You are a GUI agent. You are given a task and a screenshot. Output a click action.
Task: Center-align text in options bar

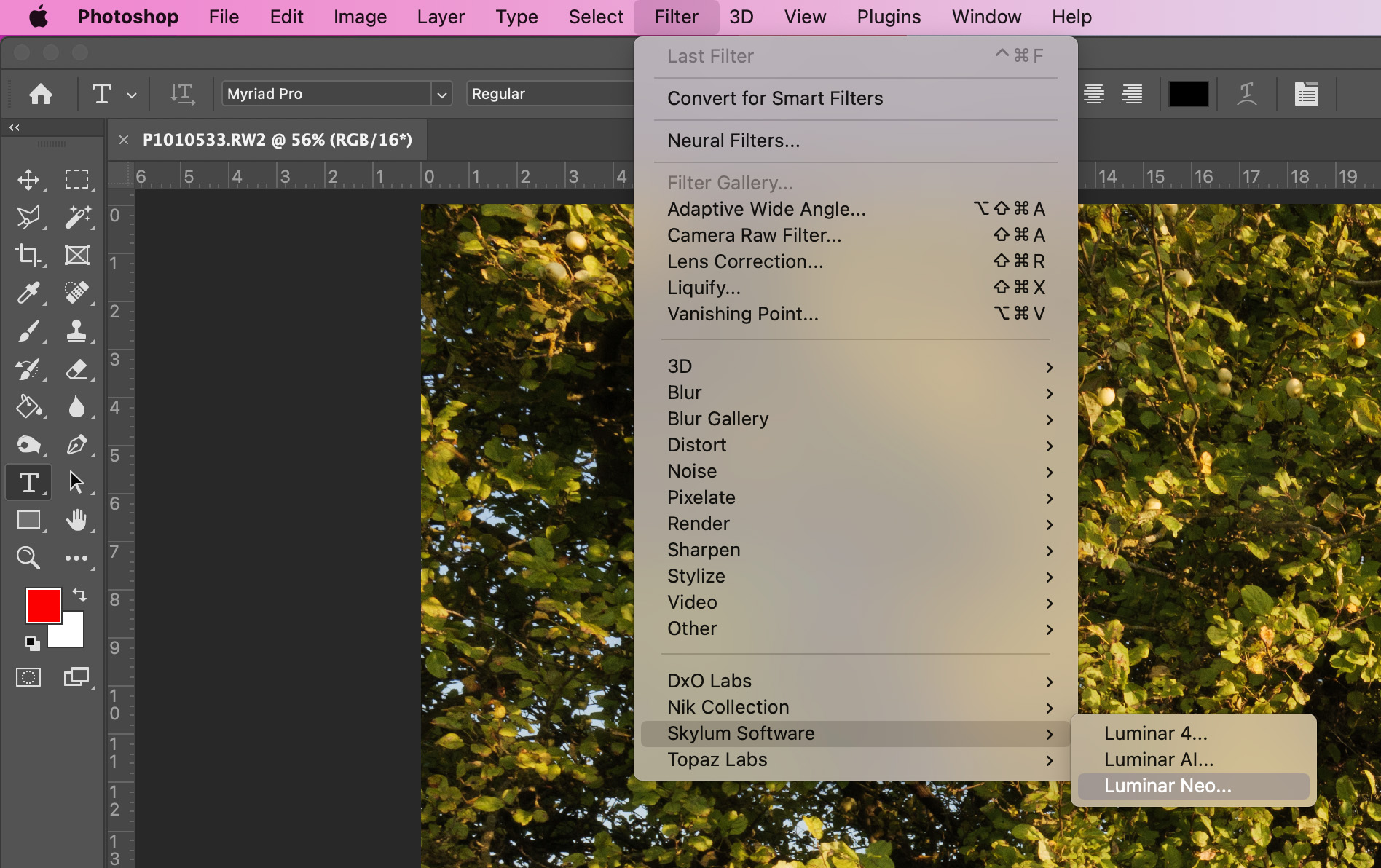pos(1094,94)
